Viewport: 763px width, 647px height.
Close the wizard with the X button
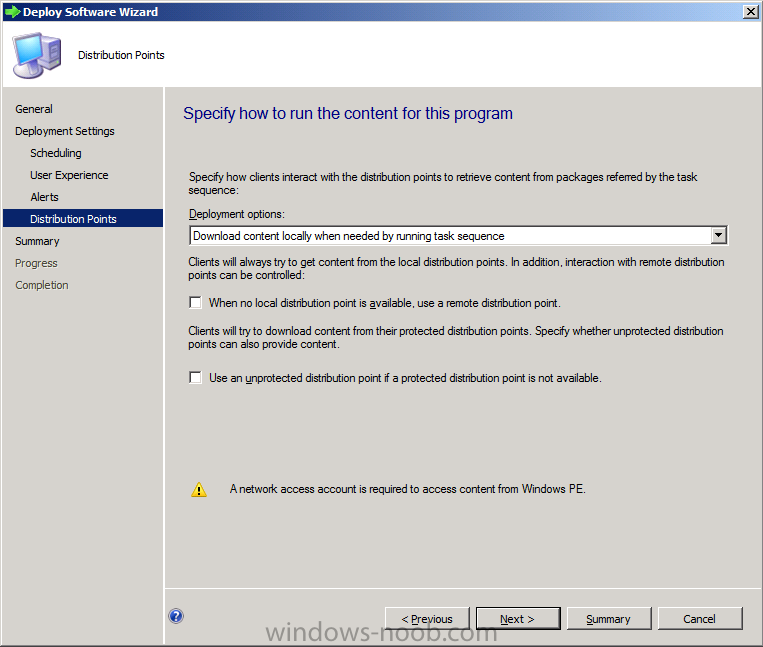coord(751,12)
